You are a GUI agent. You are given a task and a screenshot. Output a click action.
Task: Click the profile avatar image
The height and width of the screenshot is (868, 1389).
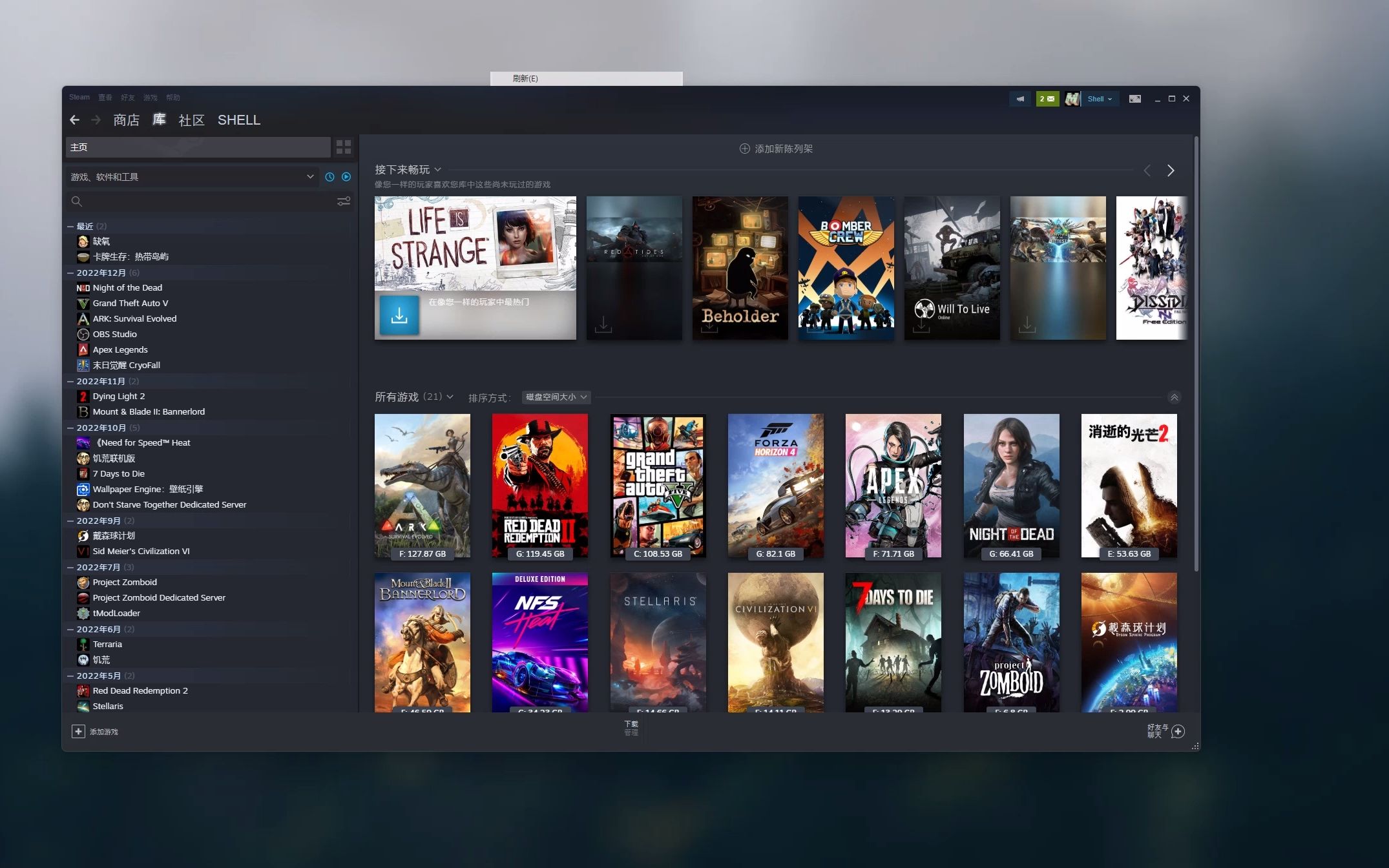(1072, 99)
